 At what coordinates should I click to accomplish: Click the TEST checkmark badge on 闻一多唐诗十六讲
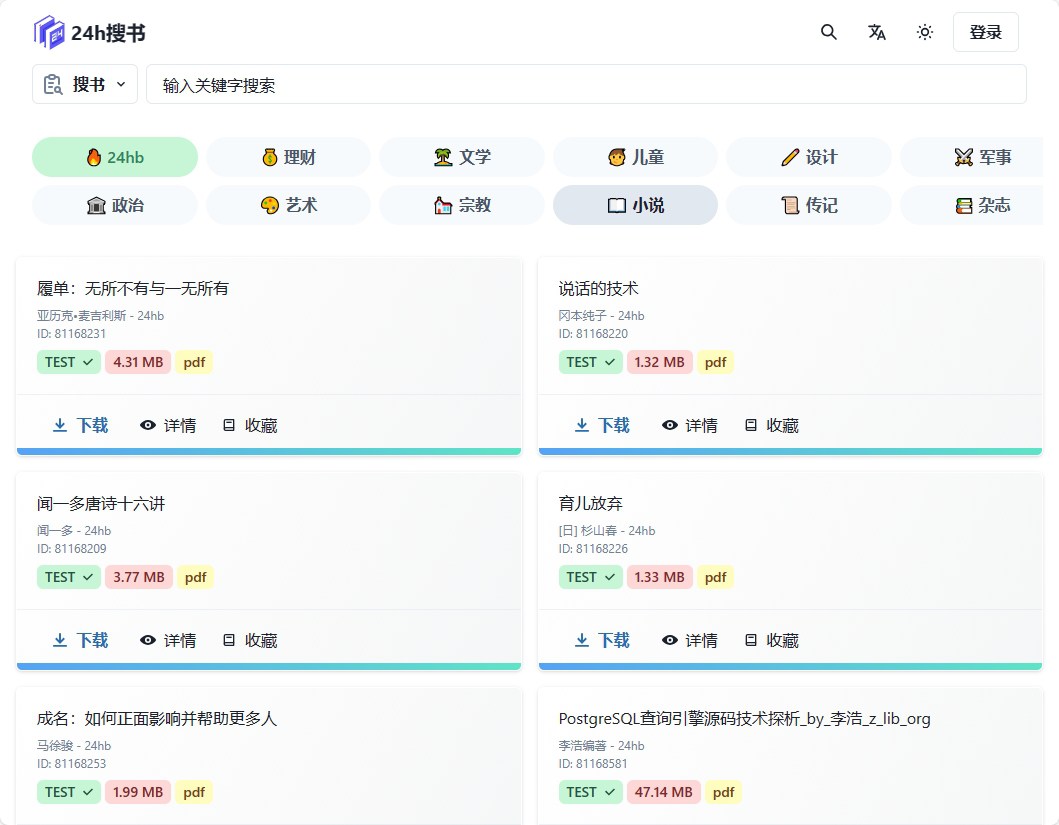click(68, 577)
